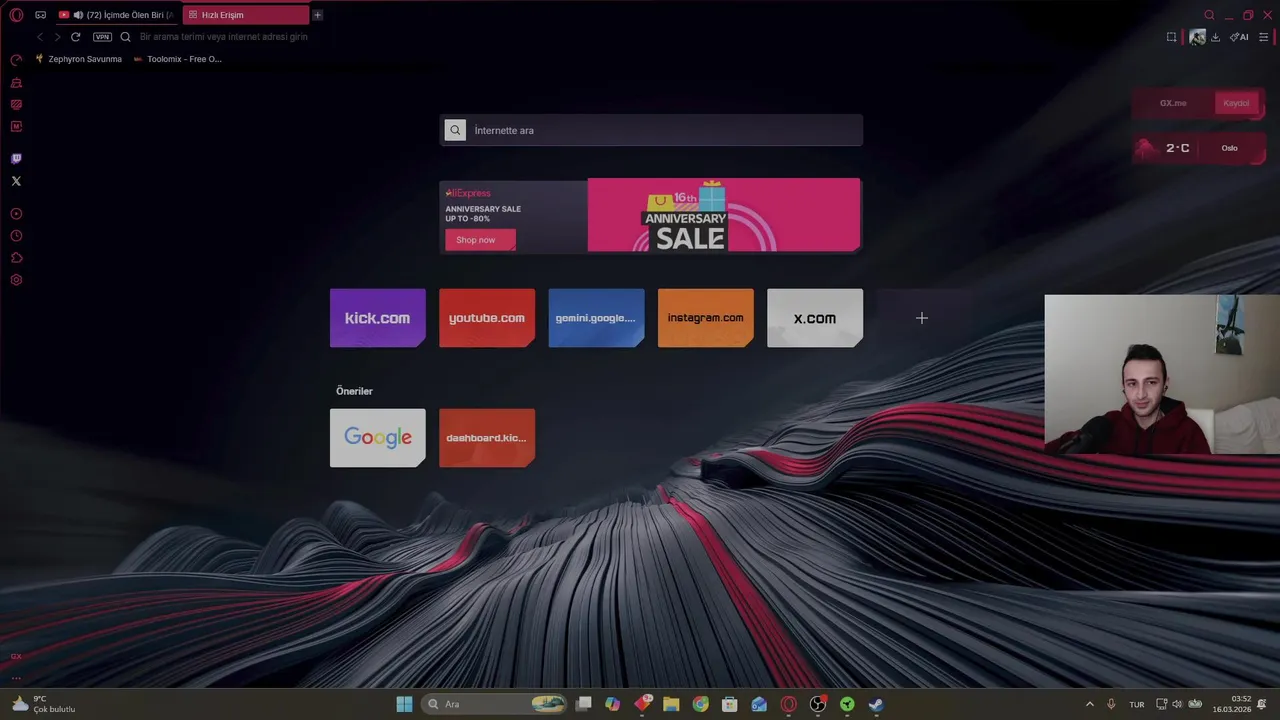The height and width of the screenshot is (720, 1280).
Task: Open the gemini.google speed dial tile
Action: tap(596, 318)
